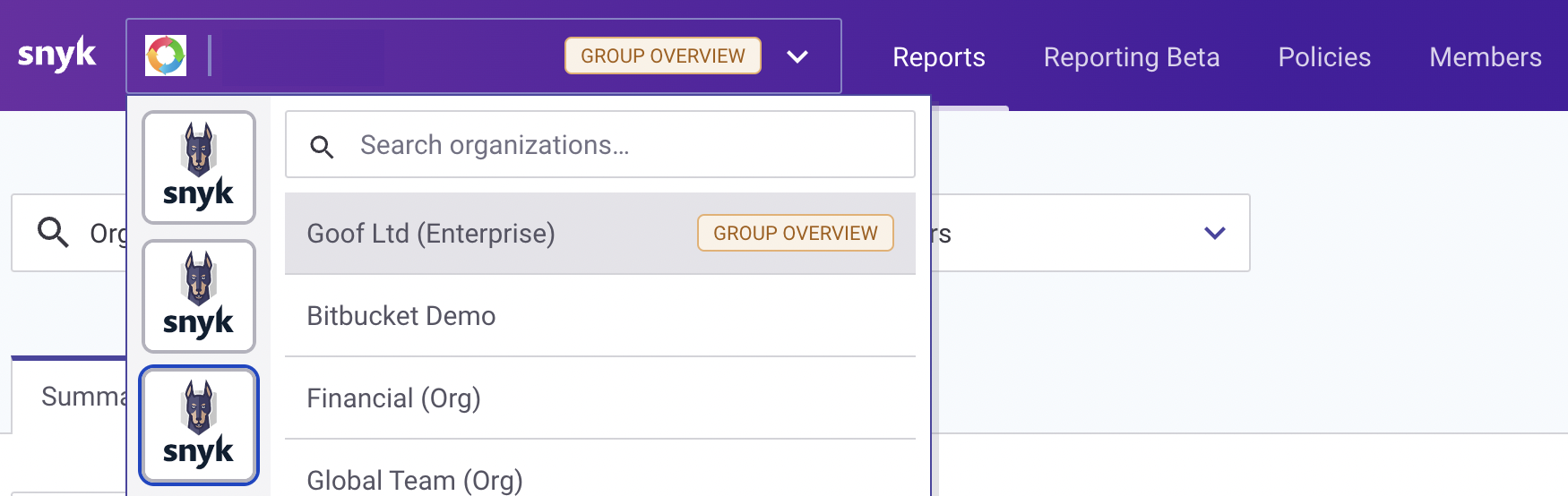Select the second Snyk group thumbnail

tap(199, 296)
